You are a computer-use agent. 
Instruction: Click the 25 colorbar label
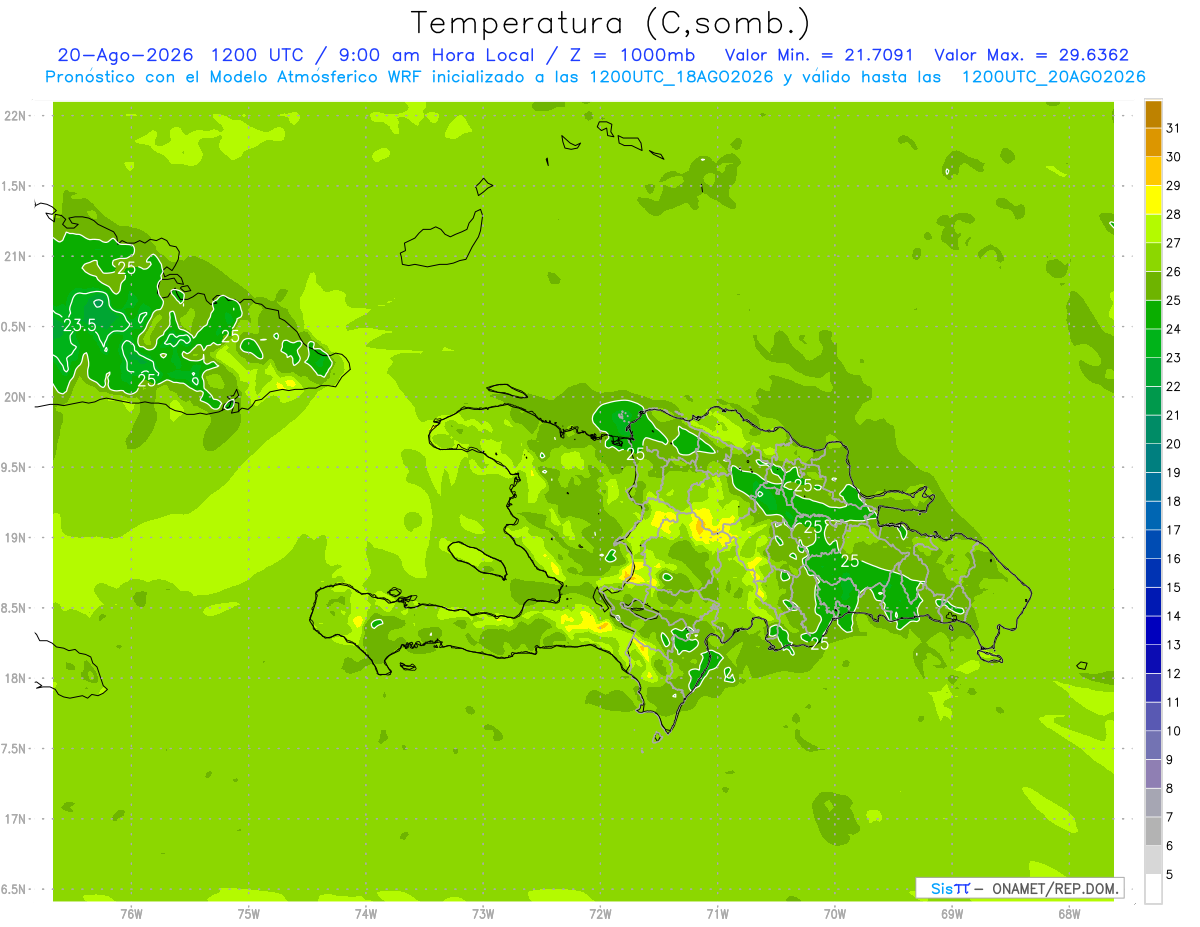point(1173,300)
